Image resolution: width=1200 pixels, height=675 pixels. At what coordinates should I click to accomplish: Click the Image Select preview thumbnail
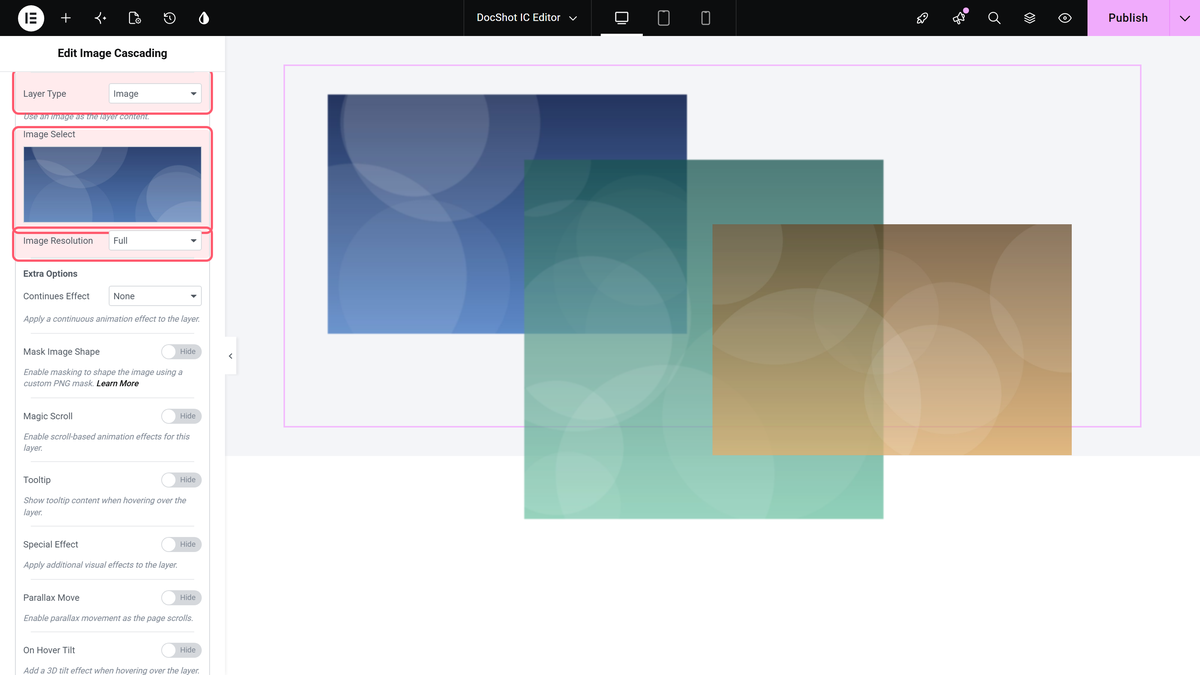(x=112, y=185)
